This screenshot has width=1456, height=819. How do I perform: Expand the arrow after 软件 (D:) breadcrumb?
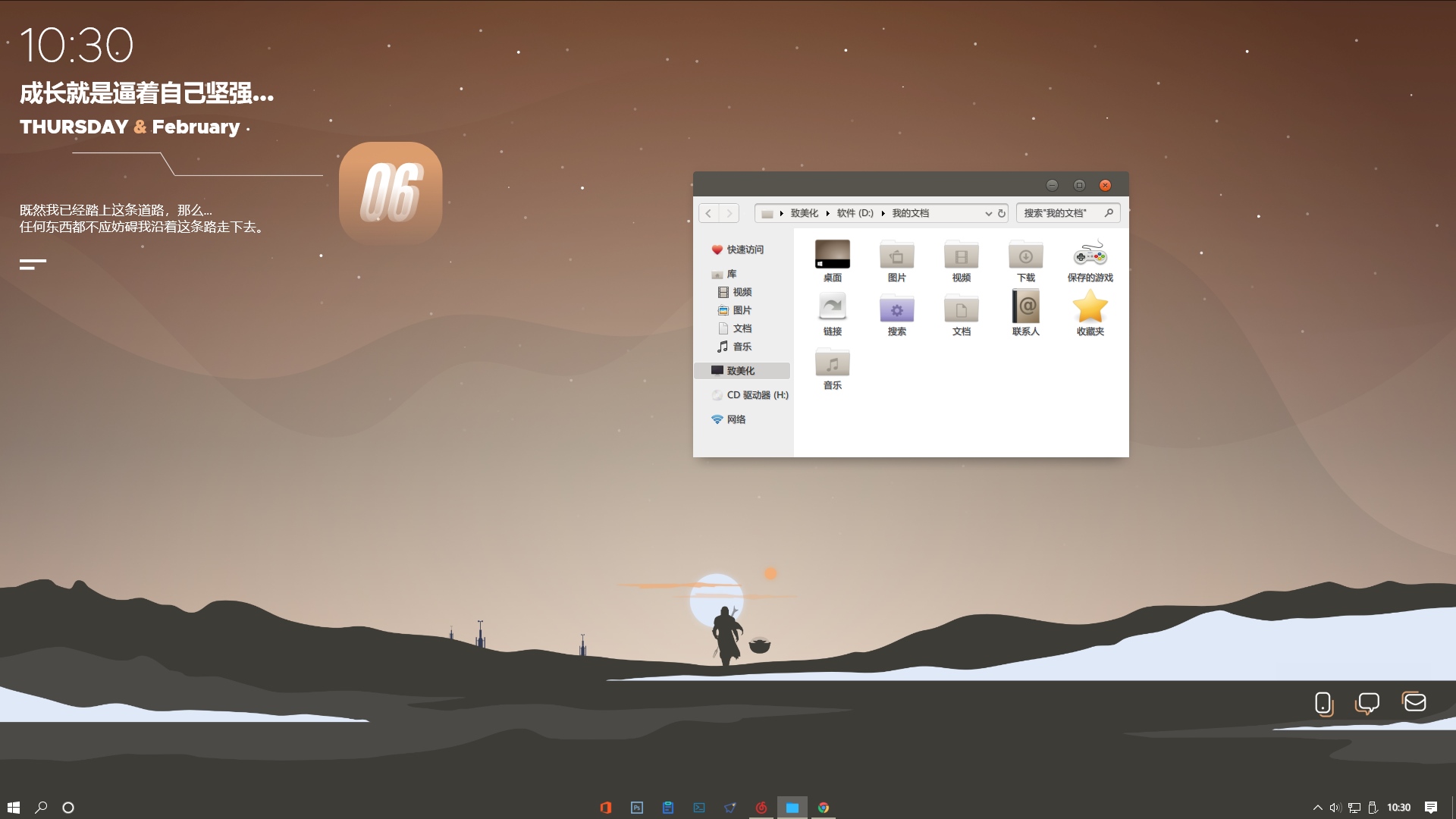click(883, 213)
